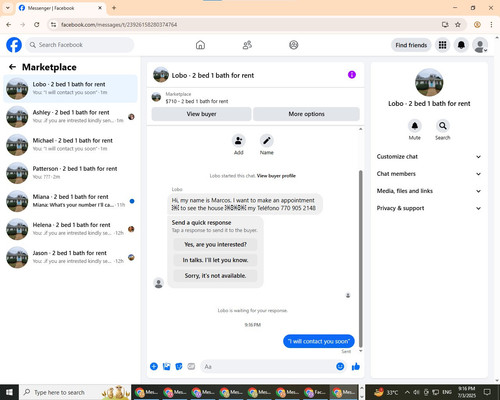Open Ashley conversation in list
This screenshot has height=400, width=500.
70,117
